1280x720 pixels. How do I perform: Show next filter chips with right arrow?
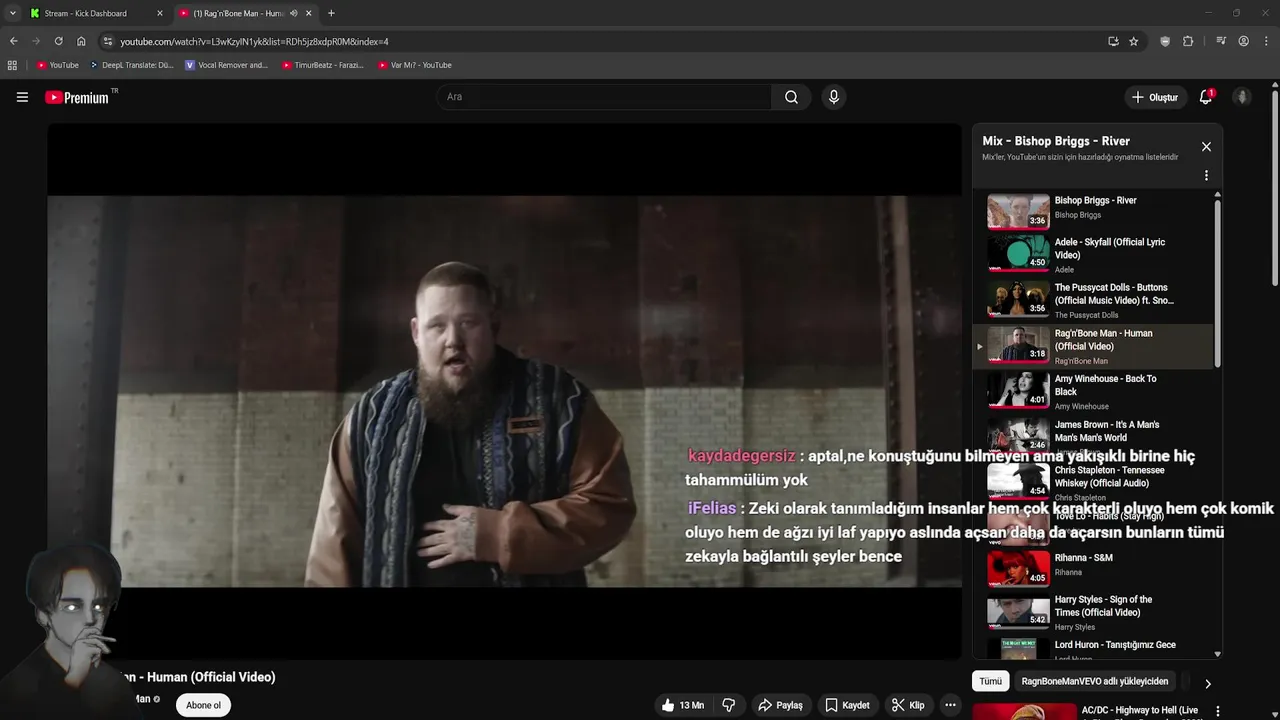click(1207, 684)
